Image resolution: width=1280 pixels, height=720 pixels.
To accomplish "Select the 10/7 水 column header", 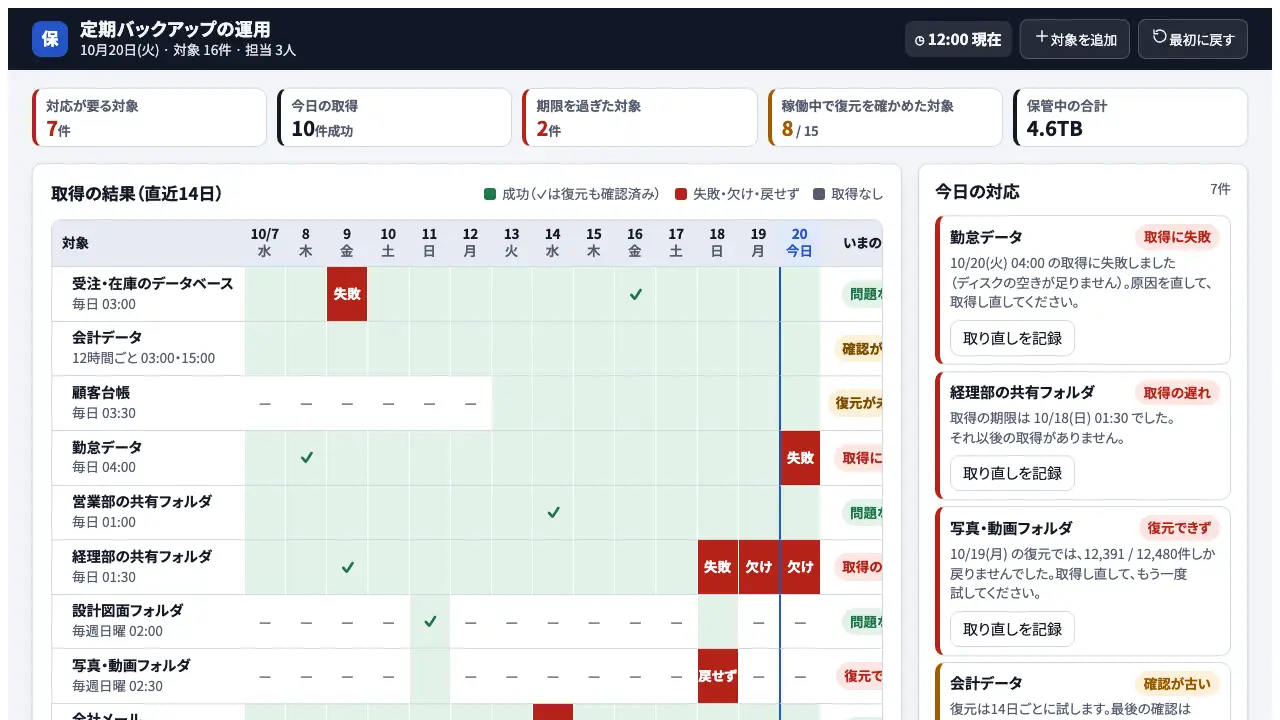I will 265,243.
